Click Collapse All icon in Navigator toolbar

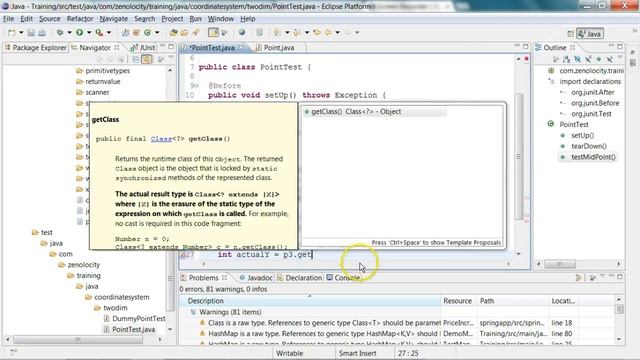coord(136,60)
